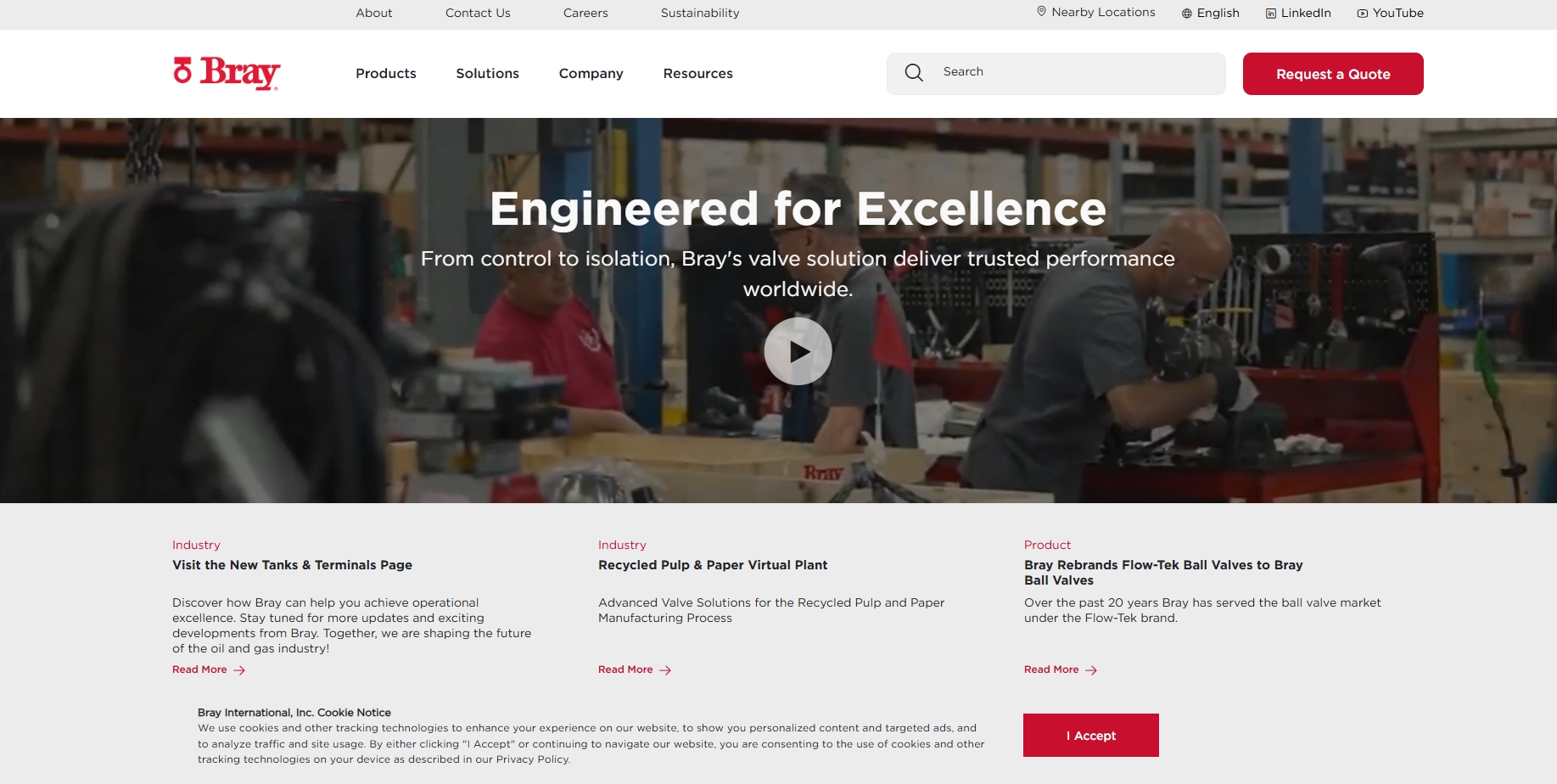Click the LinkedIn icon
Viewport: 1557px width, 784px height.
pos(1271,14)
